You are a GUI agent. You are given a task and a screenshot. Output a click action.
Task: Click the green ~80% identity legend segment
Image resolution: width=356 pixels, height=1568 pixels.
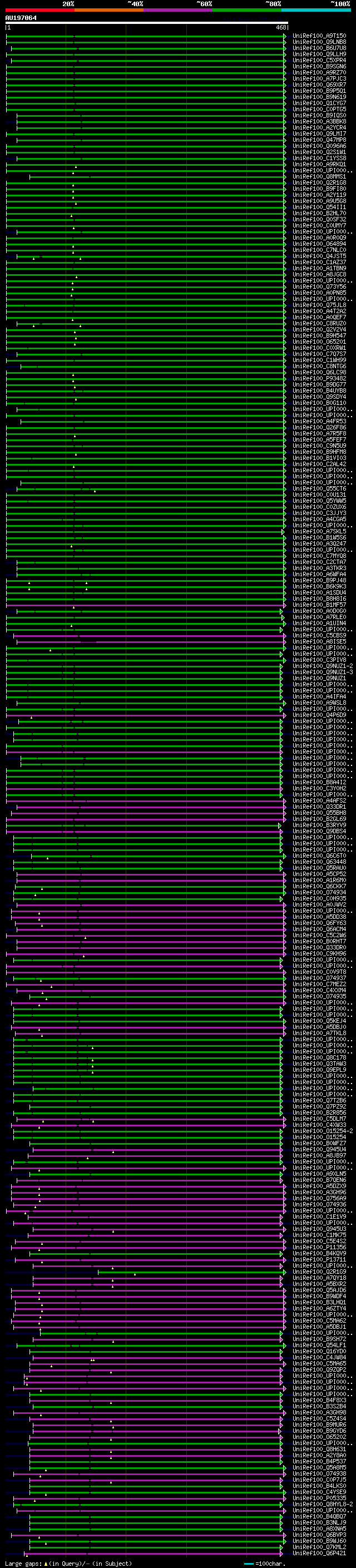[x=247, y=10]
